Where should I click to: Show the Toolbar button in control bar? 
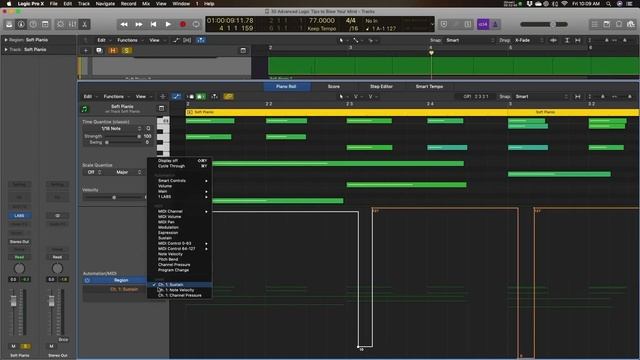coord(45,24)
